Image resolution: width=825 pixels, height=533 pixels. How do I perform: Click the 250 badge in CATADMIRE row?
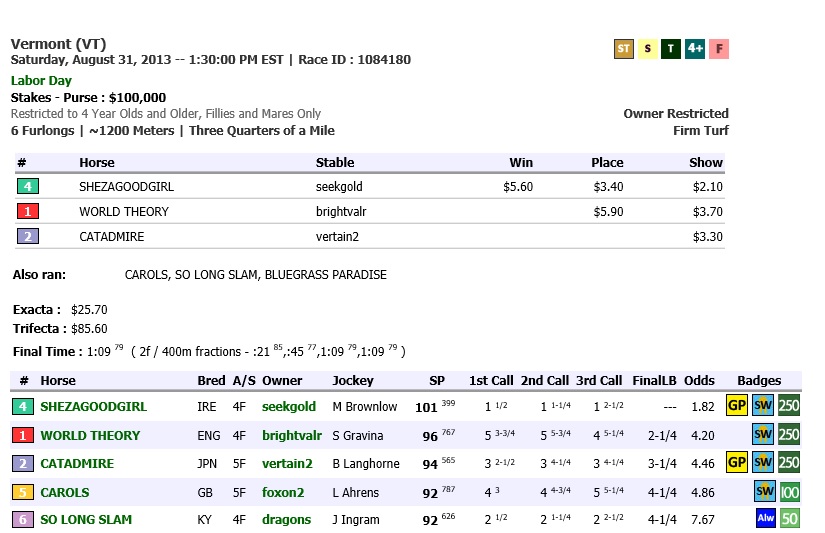[x=789, y=464]
